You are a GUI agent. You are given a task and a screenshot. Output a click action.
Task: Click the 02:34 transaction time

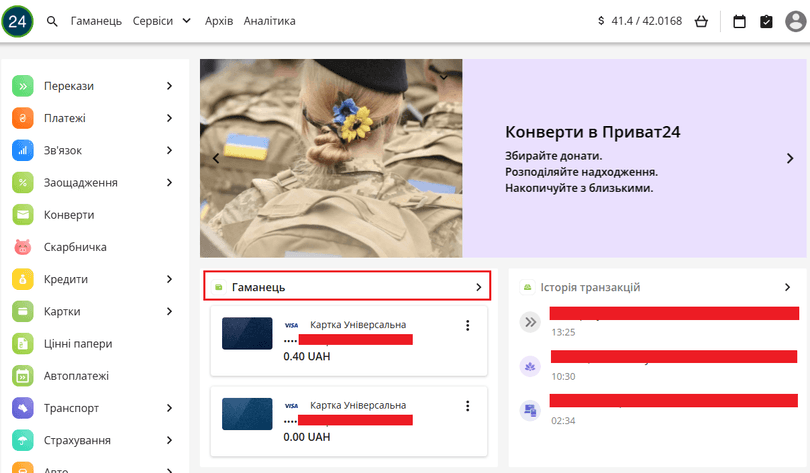(563, 421)
